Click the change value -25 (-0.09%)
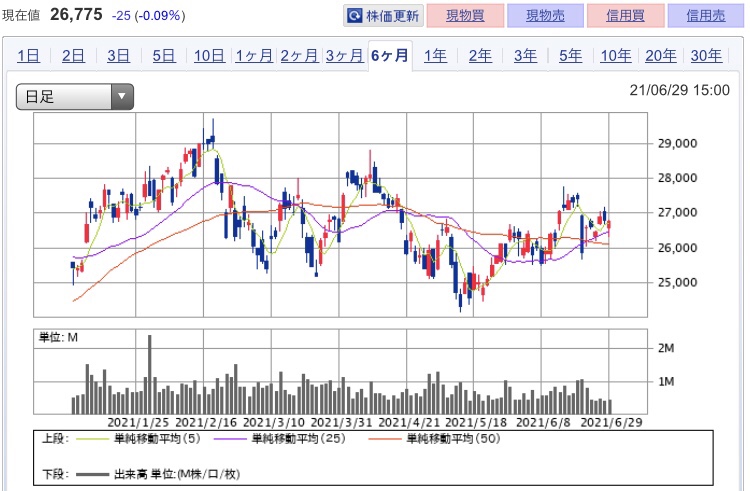 point(148,16)
